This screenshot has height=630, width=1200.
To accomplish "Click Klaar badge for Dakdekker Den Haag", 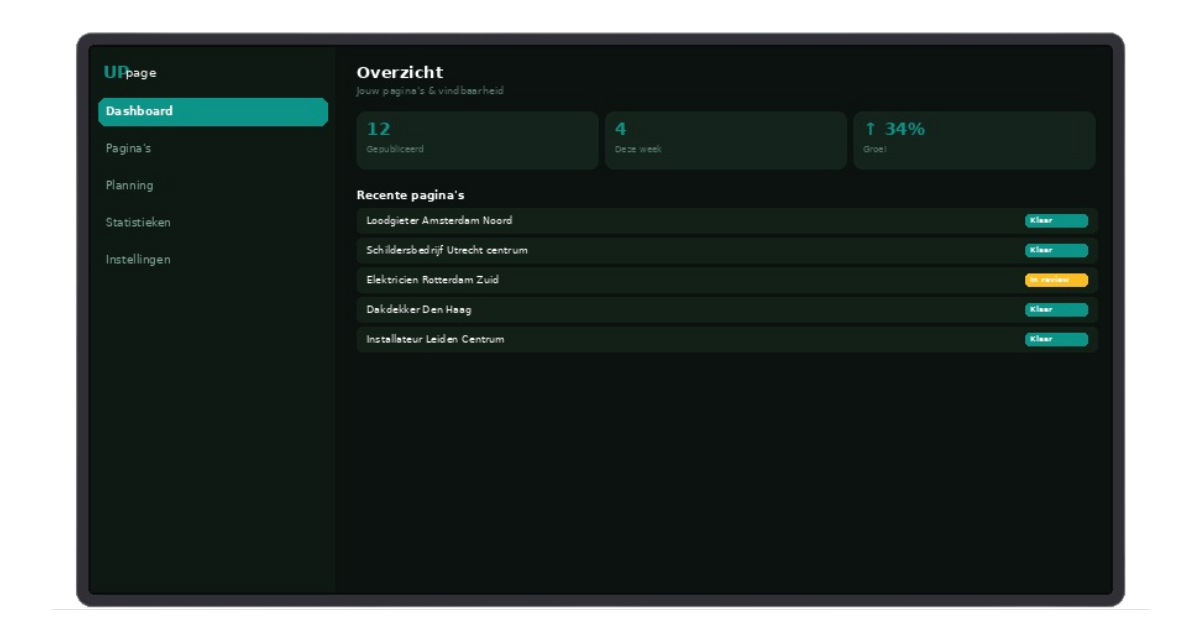I will point(1056,310).
